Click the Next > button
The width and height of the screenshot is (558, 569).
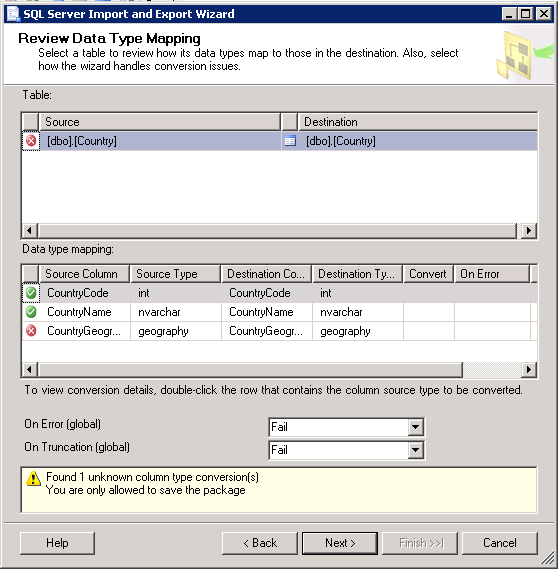pos(340,543)
